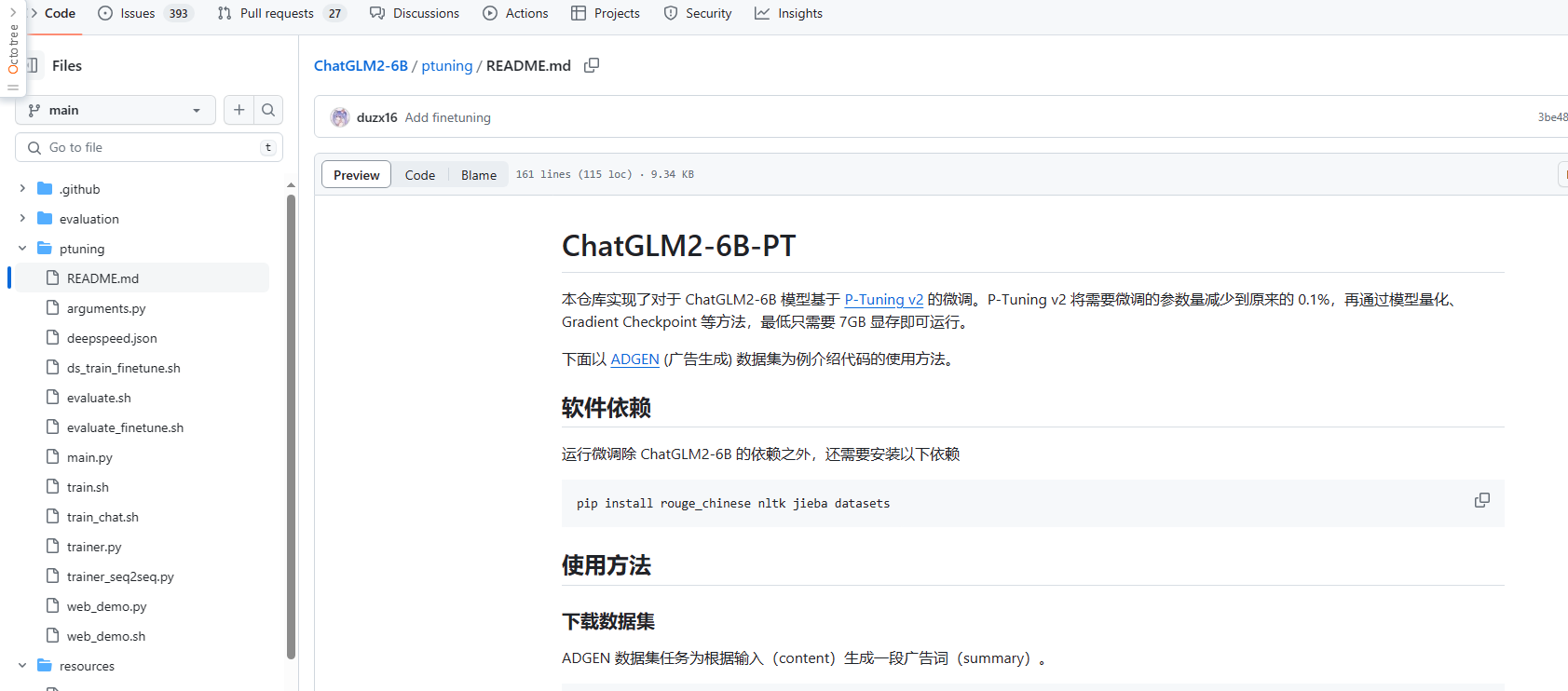Screen dimensions: 1568x691
Task: Click the Security shield icon
Action: (x=671, y=13)
